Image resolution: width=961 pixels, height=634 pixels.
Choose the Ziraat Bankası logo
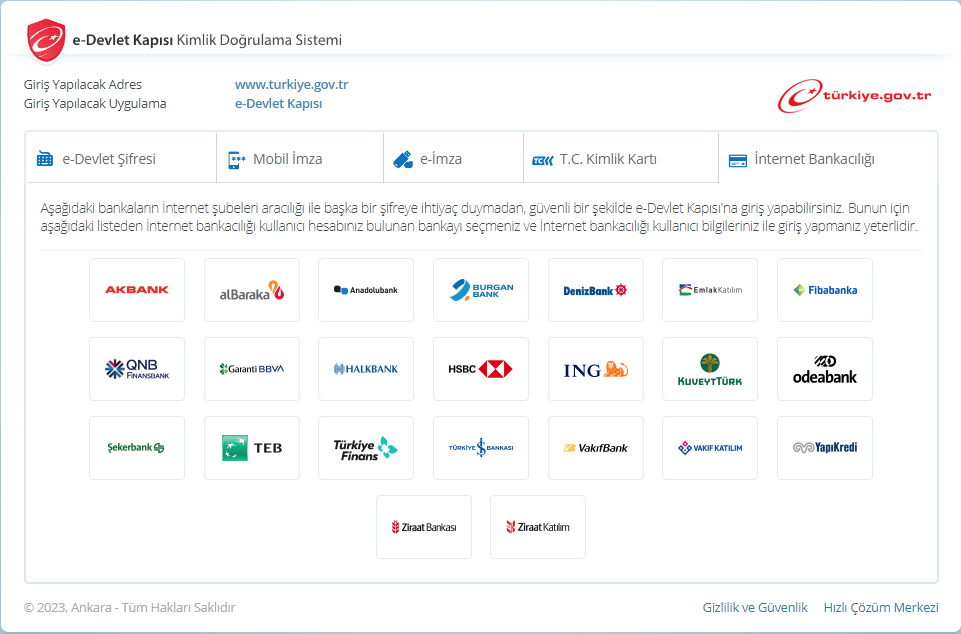423,527
